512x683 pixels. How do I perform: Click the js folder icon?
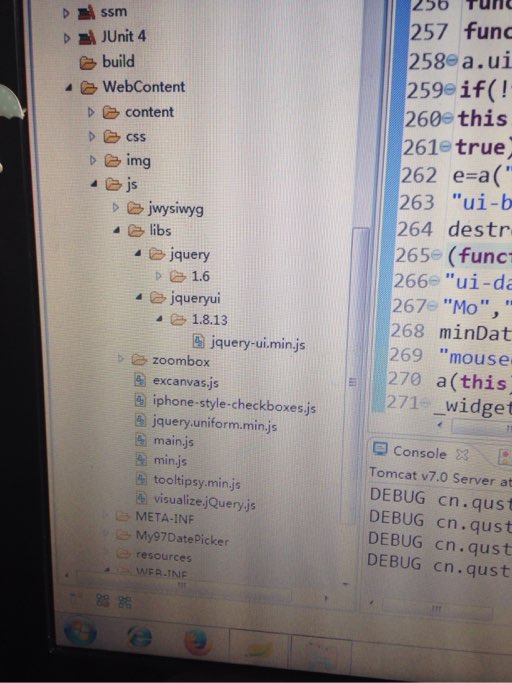tap(113, 185)
